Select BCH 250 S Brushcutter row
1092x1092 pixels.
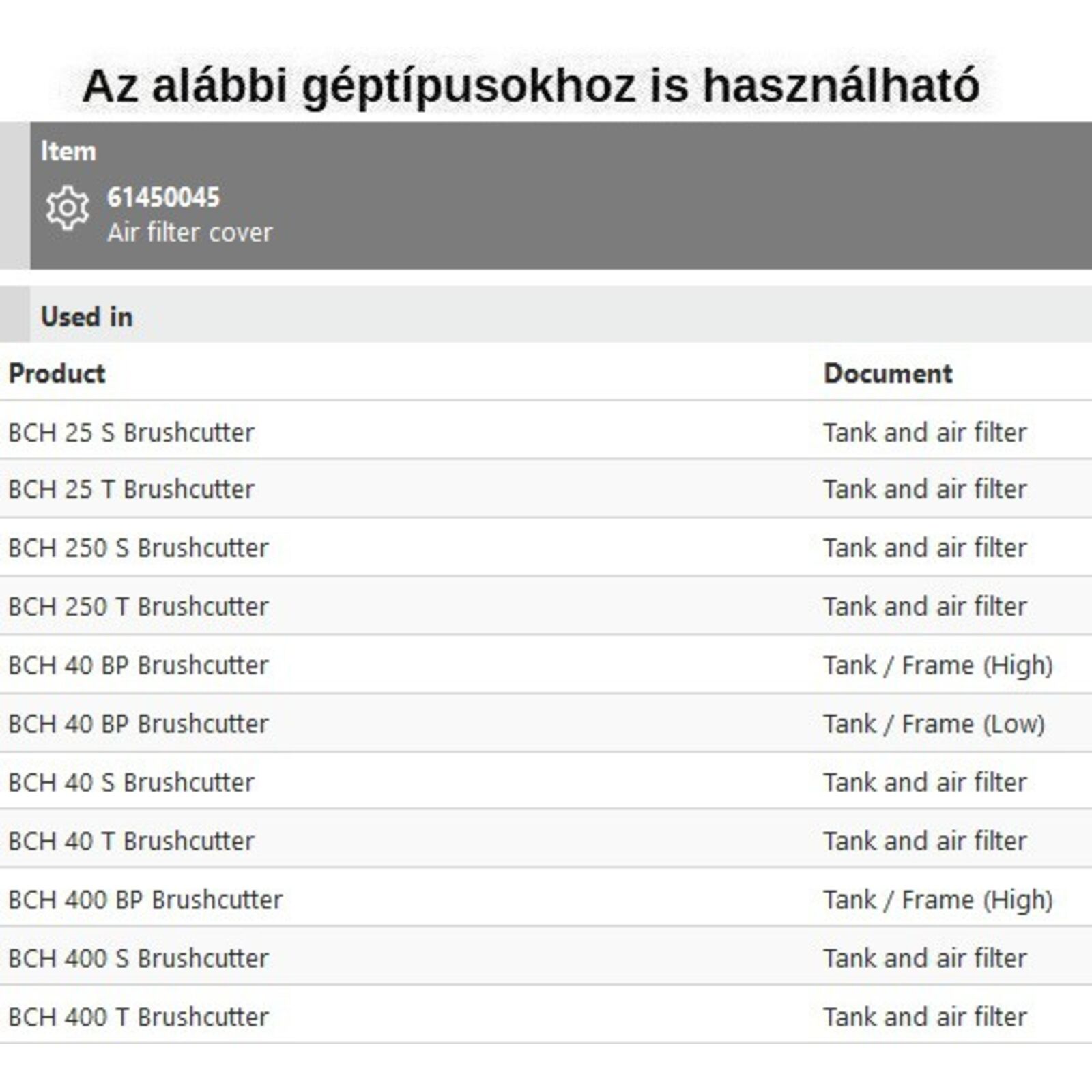(139, 548)
